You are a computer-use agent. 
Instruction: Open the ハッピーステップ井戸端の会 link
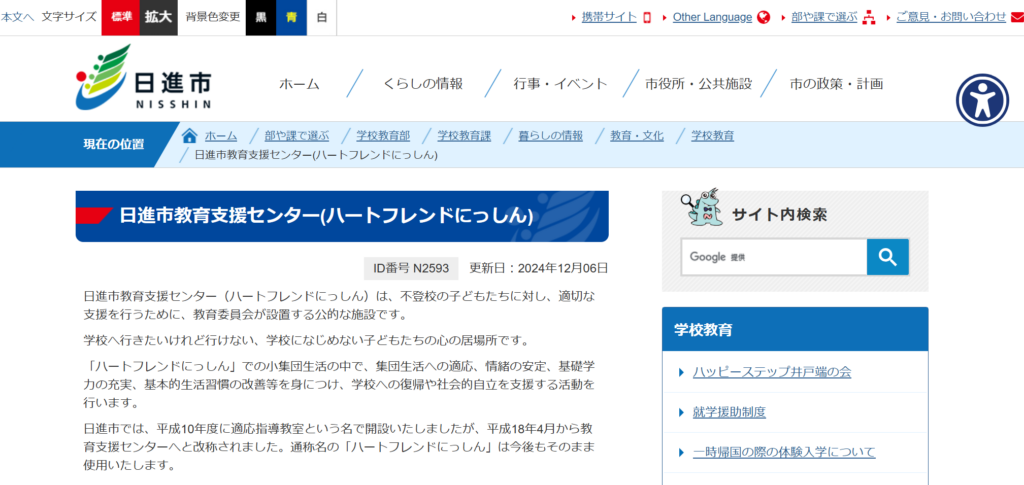(771, 372)
